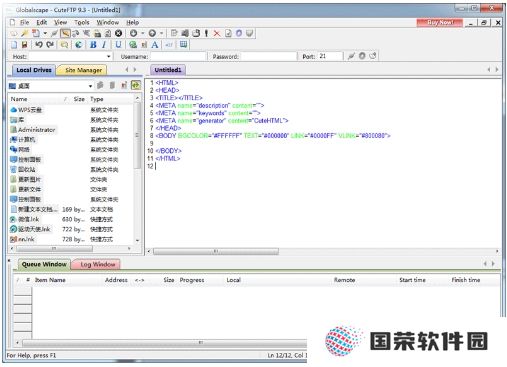Click the red X Delete icon
Viewport: 507px width, 367px height.
pos(217,33)
